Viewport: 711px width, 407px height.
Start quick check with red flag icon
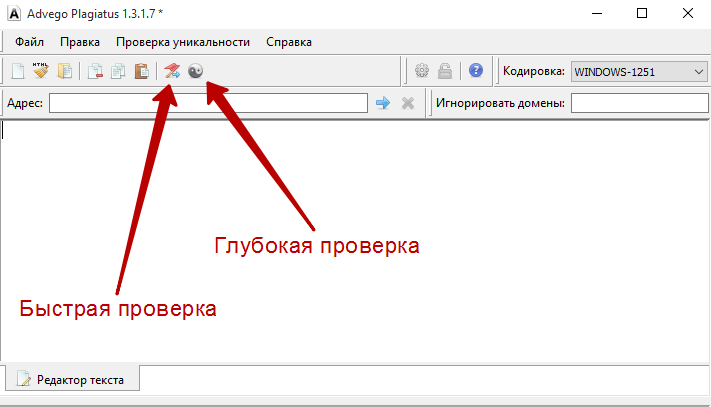point(172,71)
